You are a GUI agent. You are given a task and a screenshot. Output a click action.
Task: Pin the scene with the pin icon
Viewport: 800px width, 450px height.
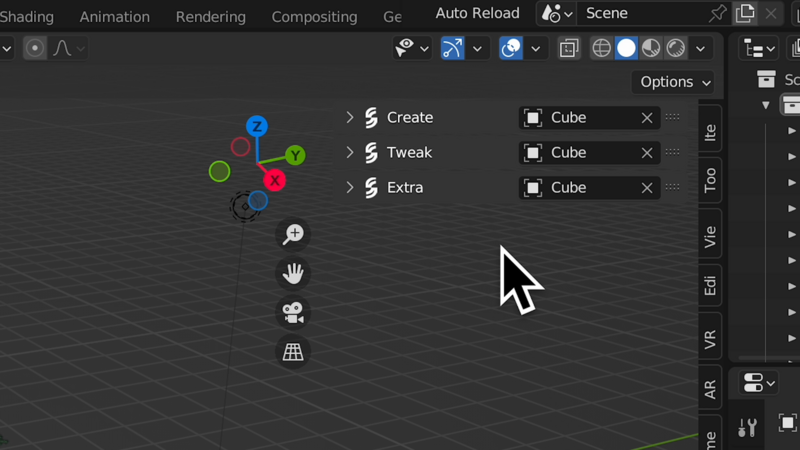pyautogui.click(x=717, y=13)
